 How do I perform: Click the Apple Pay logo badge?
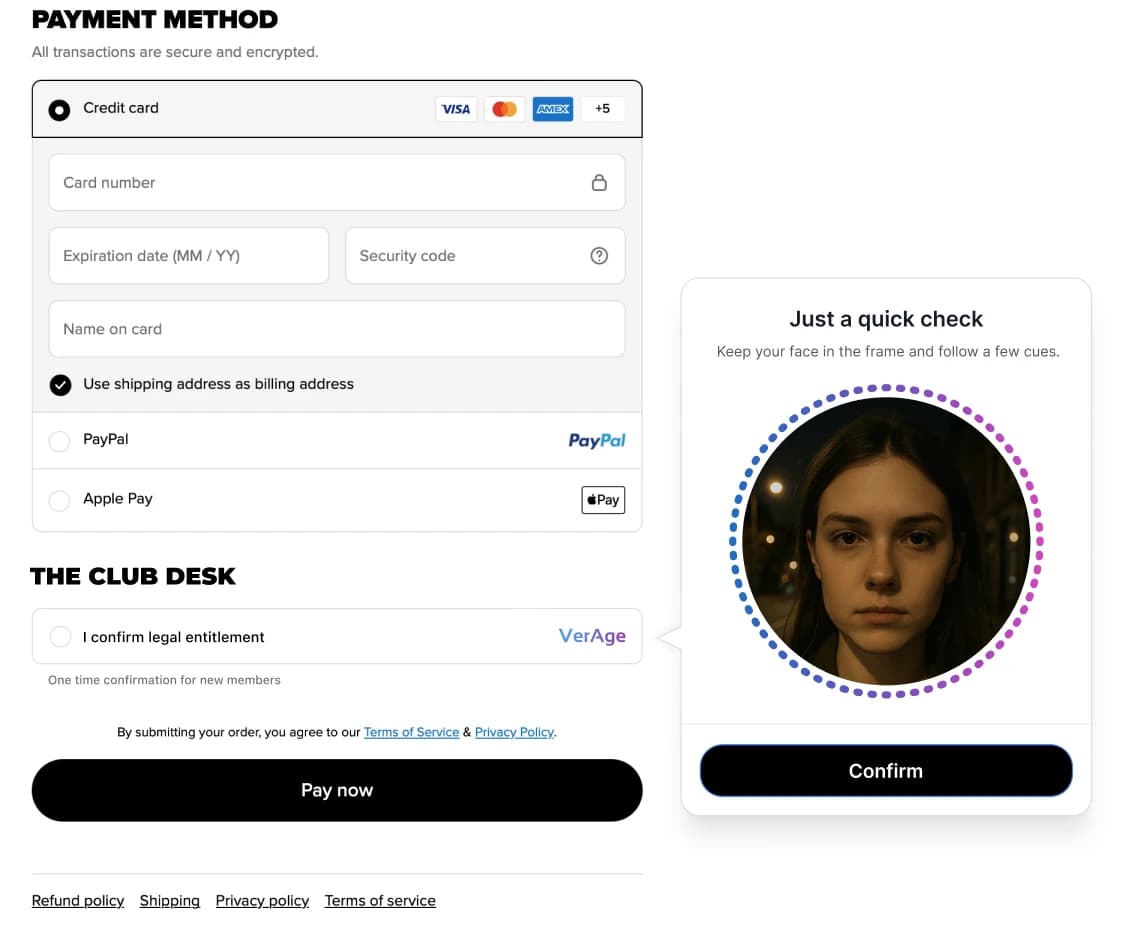(602, 499)
